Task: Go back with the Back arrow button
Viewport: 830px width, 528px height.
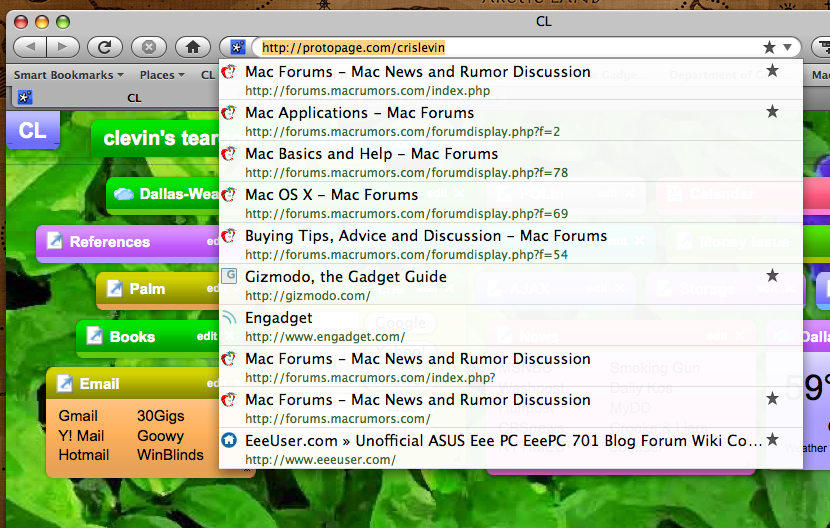Action: coord(30,47)
